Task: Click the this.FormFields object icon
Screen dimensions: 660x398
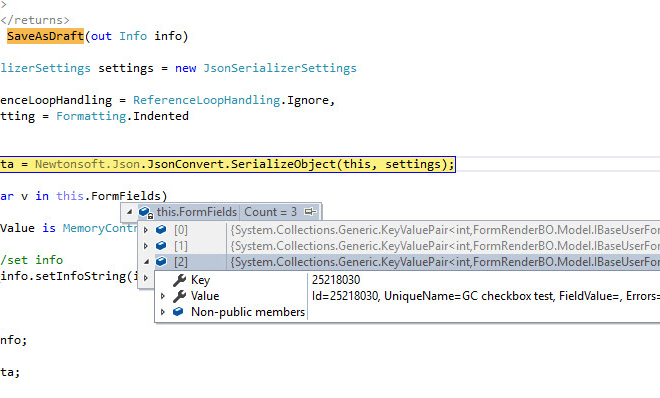Action: pos(146,212)
